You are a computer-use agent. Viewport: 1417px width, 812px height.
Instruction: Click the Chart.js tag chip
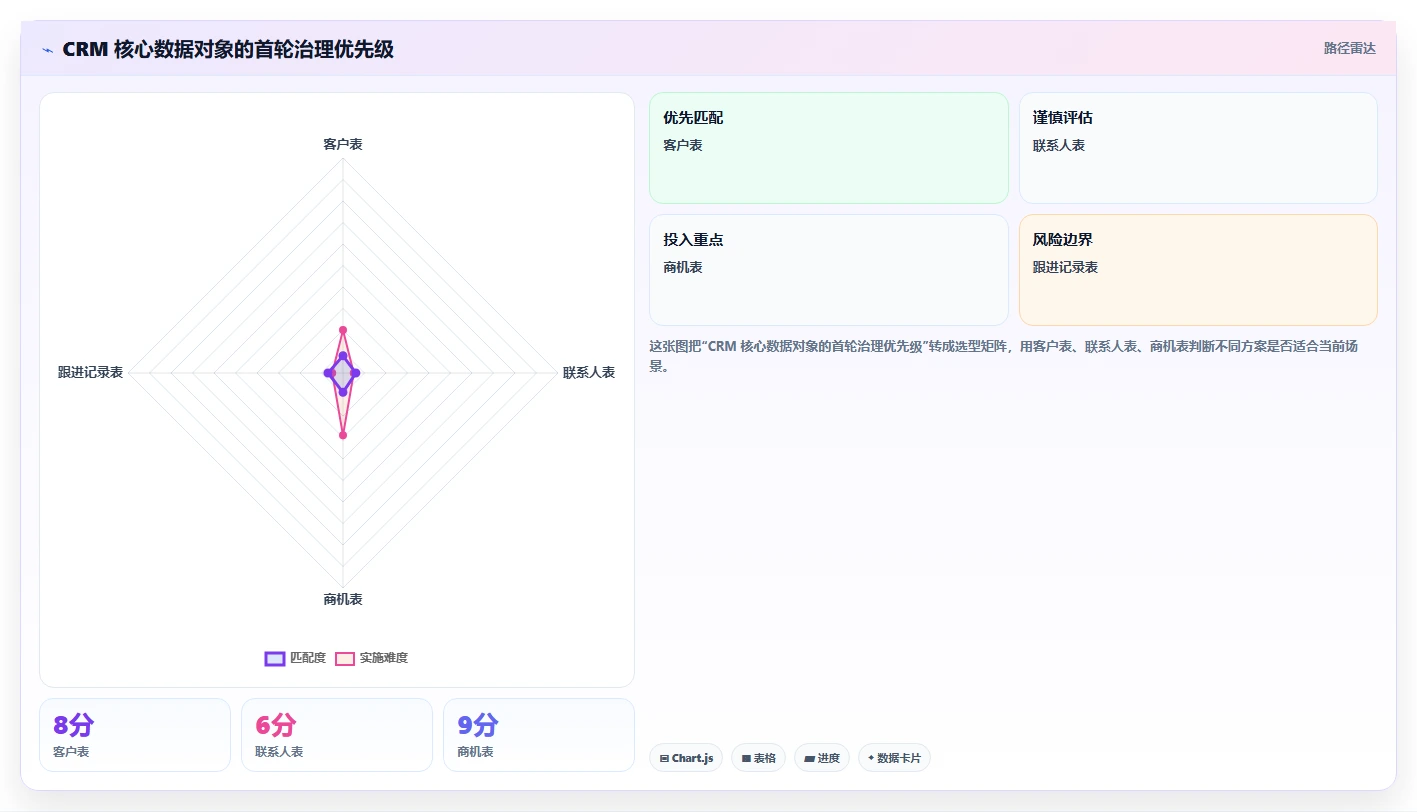point(686,758)
